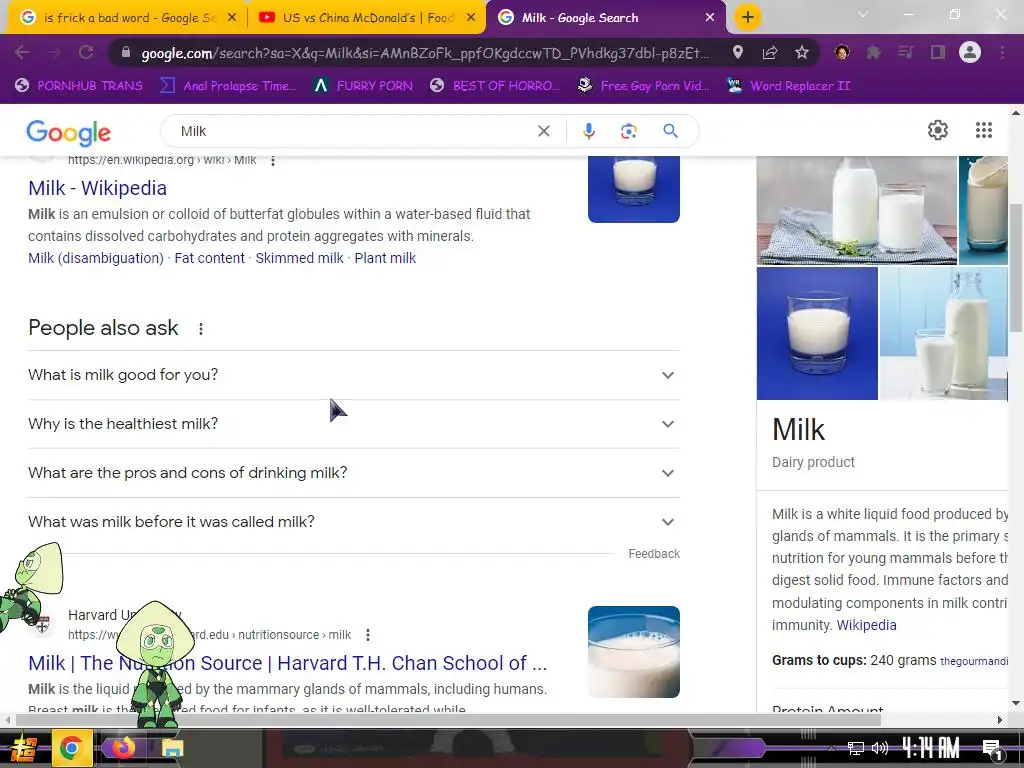Click horizontal scrollbar right arrow

(x=1000, y=720)
